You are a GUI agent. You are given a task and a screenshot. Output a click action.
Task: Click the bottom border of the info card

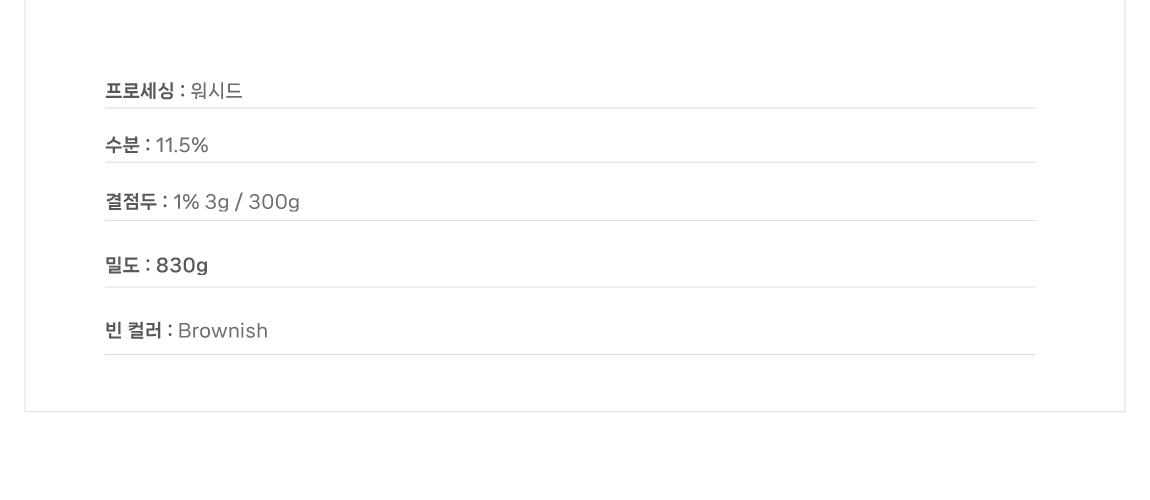pos(575,411)
